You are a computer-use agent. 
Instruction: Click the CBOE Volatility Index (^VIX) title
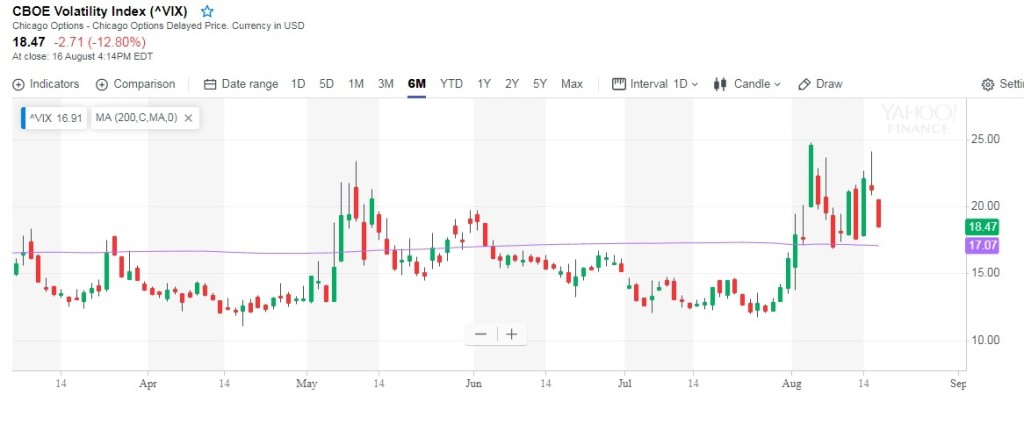tap(102, 11)
